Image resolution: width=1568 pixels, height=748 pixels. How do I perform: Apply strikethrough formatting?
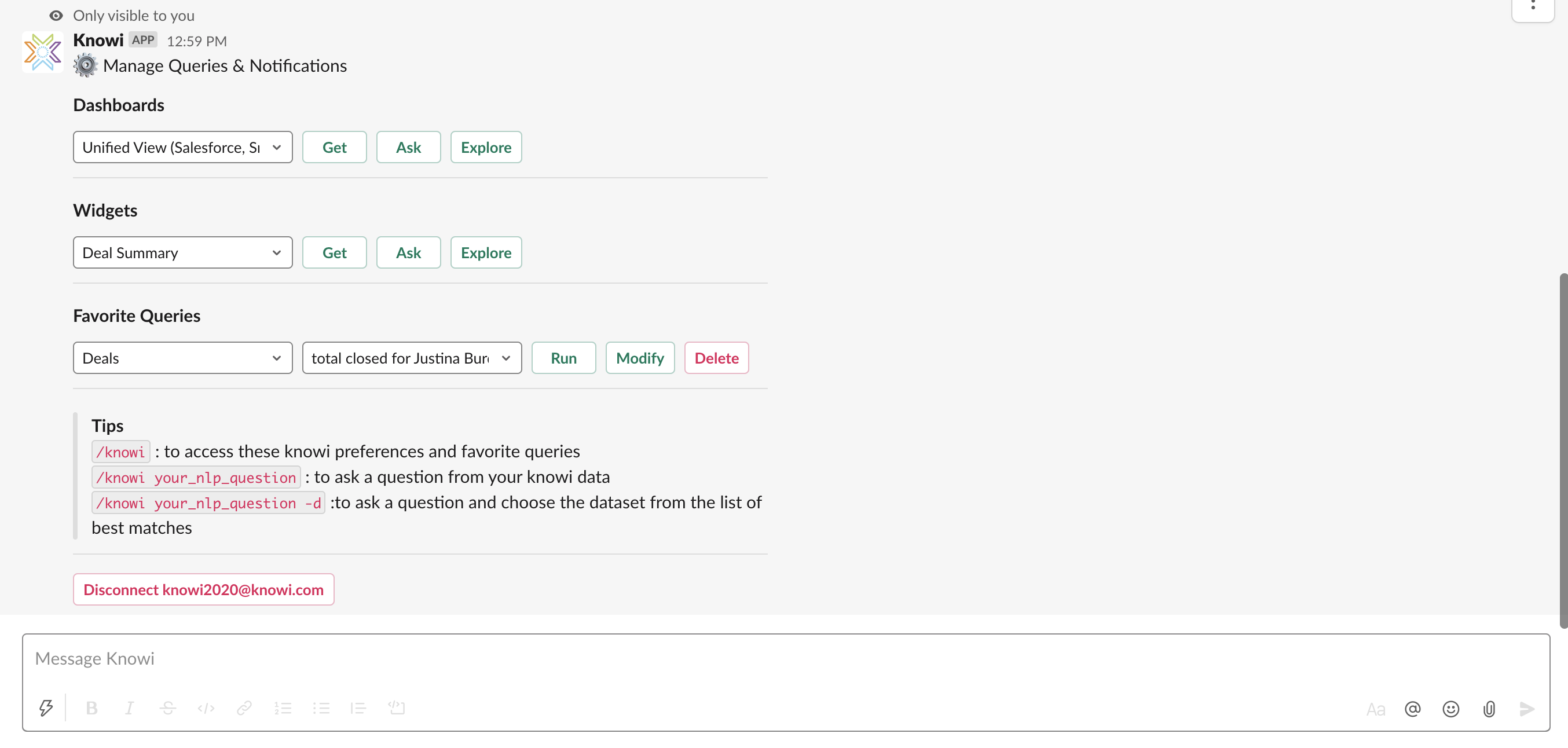pyautogui.click(x=168, y=708)
